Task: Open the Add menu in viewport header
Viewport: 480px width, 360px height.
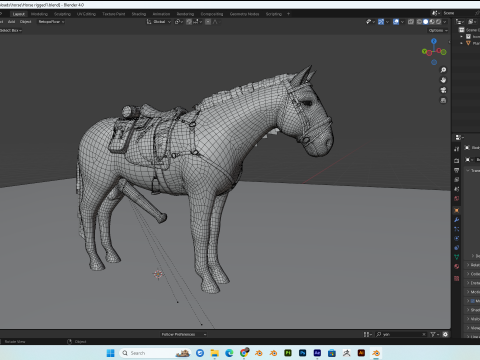Action: 11,22
